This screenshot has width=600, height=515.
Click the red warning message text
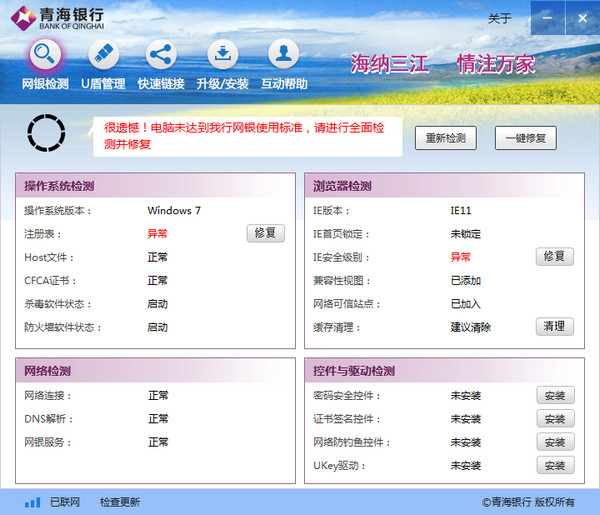[x=244, y=136]
